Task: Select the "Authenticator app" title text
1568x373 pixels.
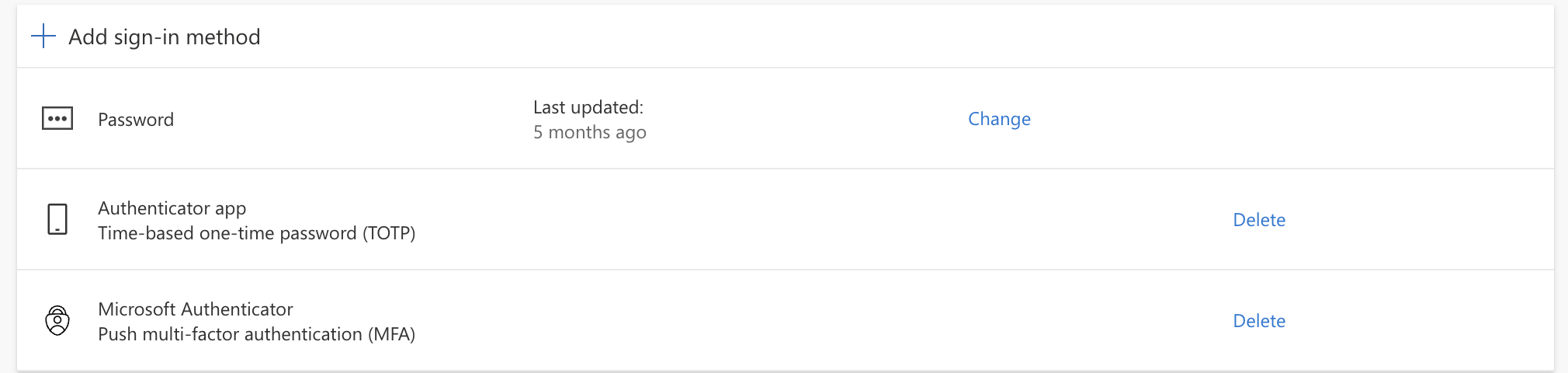Action: [x=172, y=208]
